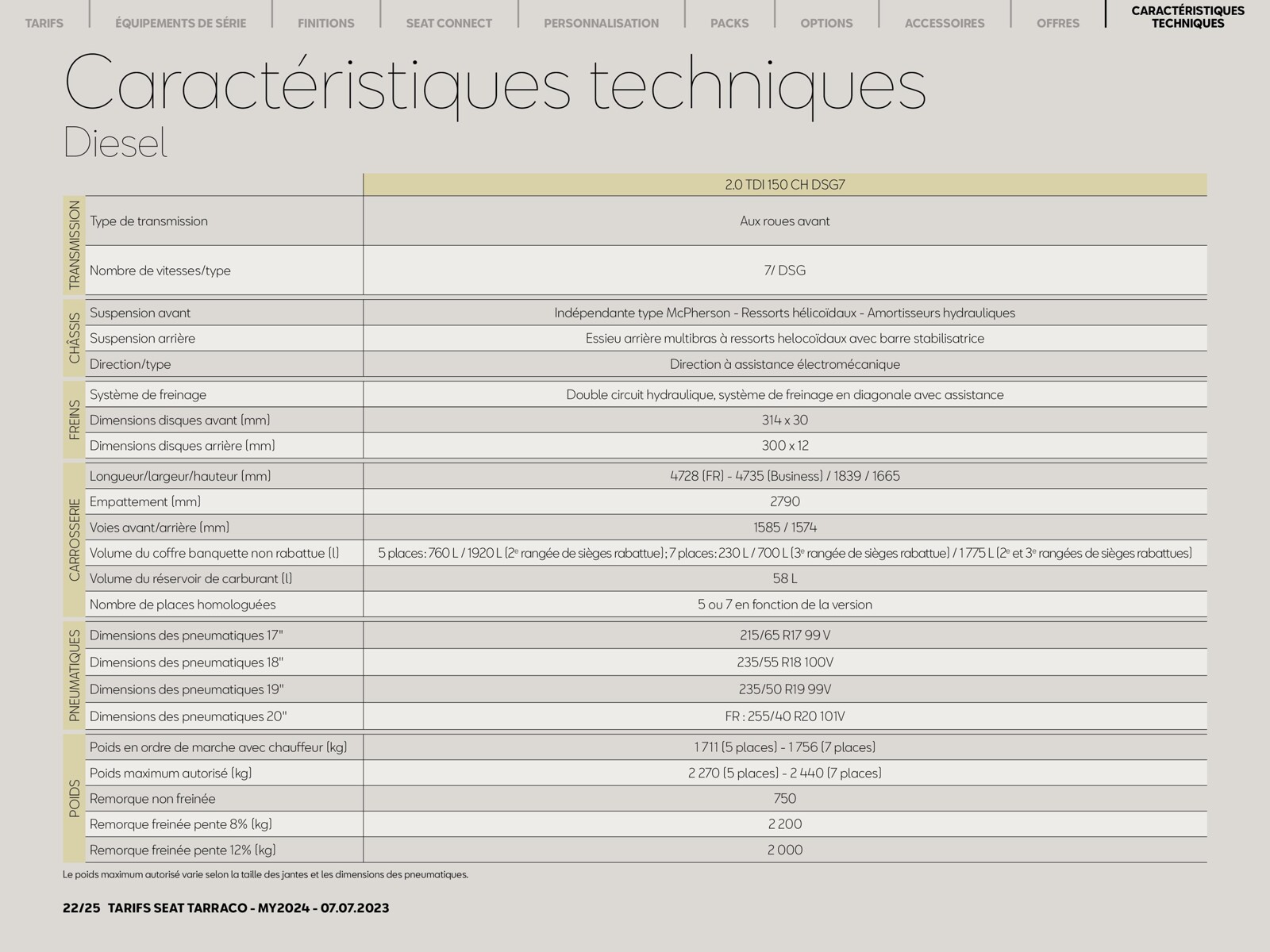The image size is (1270, 952).
Task: Click the '2 200' value
Action: (785, 824)
